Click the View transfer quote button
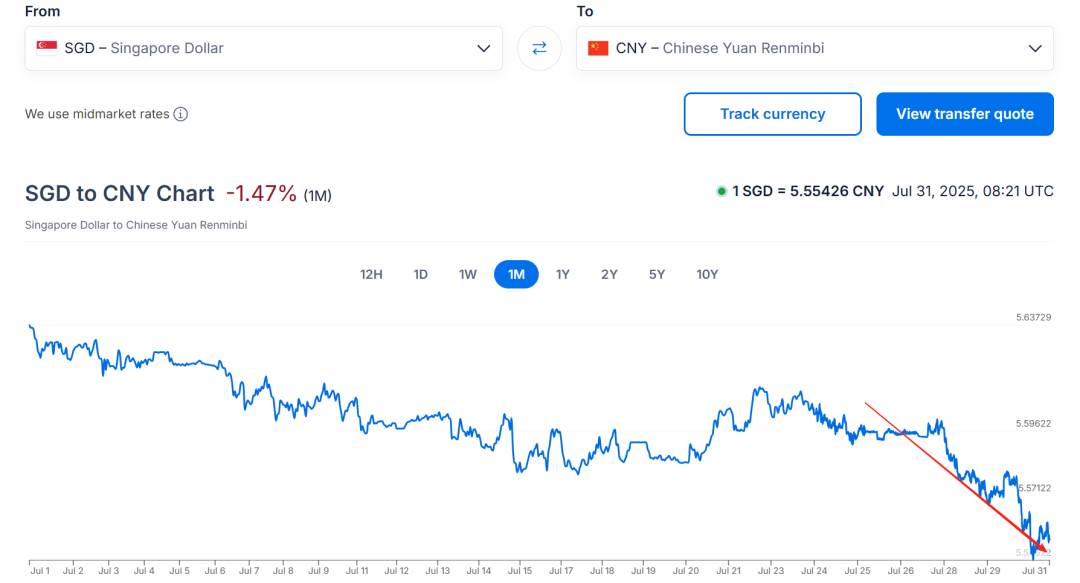1080x583 pixels. pyautogui.click(x=964, y=114)
